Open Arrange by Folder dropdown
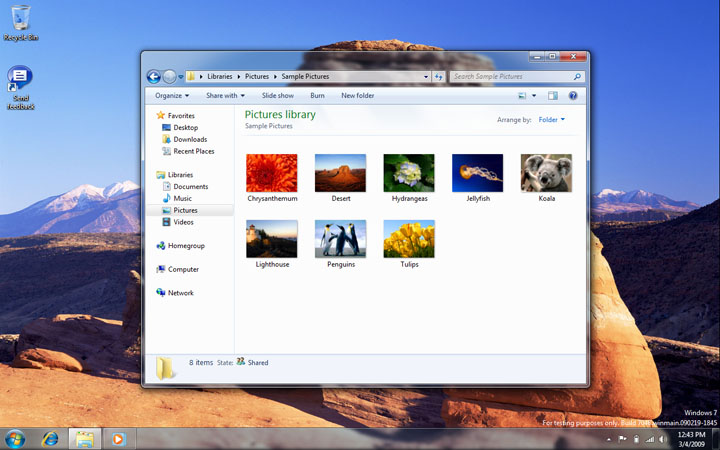The width and height of the screenshot is (720, 450). 551,120
